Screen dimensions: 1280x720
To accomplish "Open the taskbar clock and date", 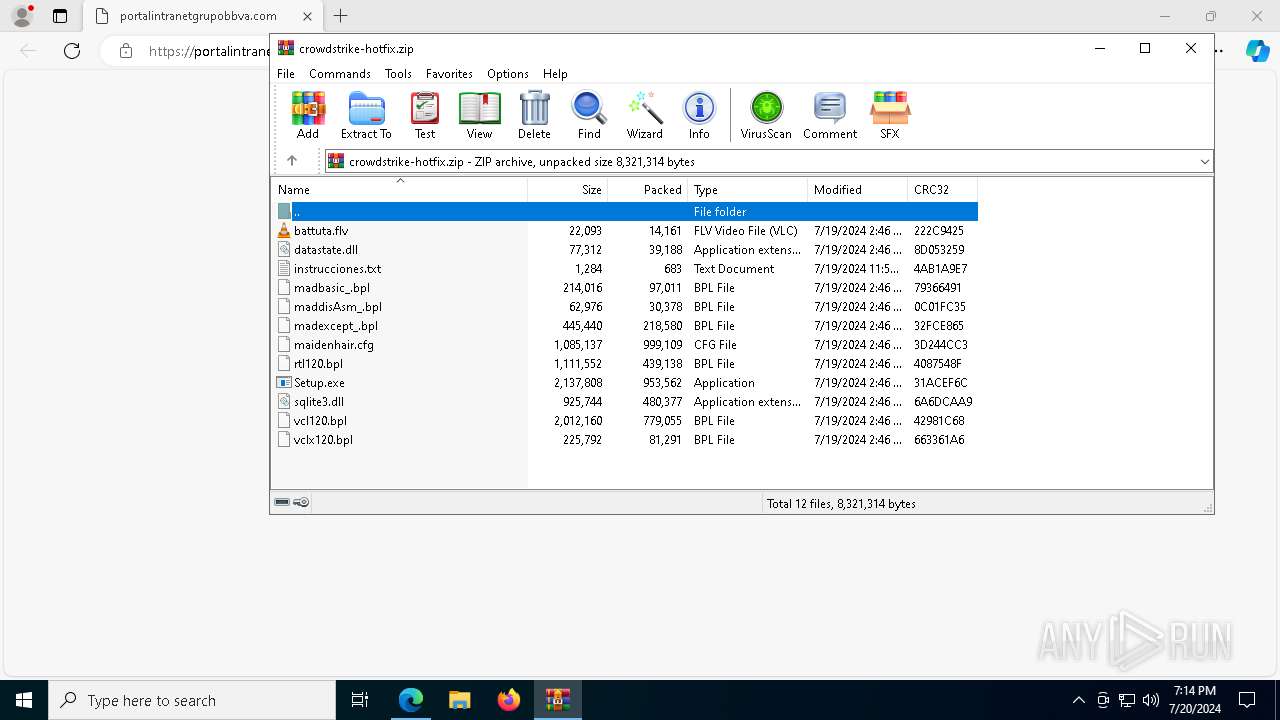I will pyautogui.click(x=1194, y=700).
